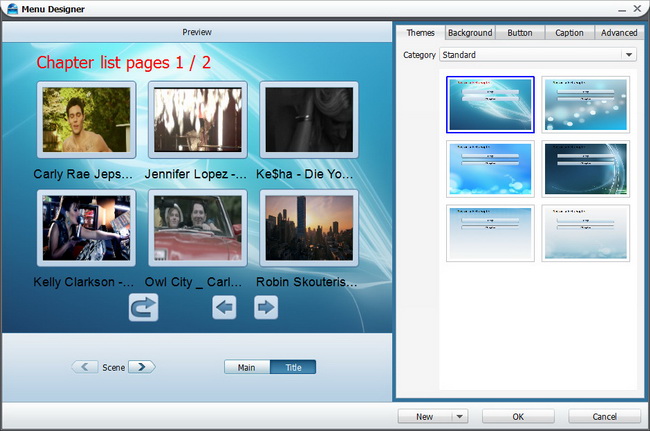Image resolution: width=650 pixels, height=431 pixels.
Task: Minimize the Menu Designer window
Action: pos(622,9)
